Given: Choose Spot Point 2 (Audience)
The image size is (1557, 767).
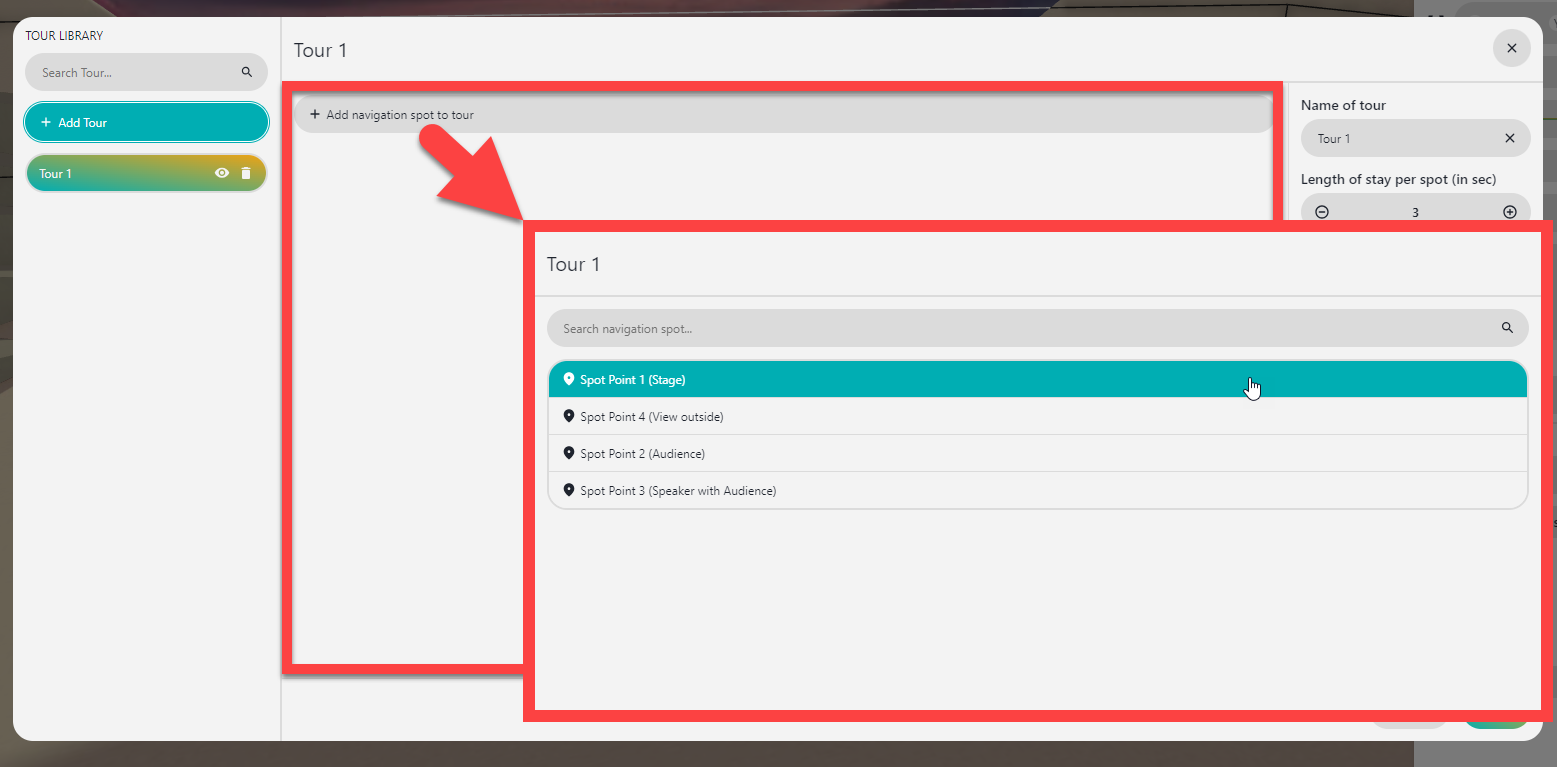Looking at the screenshot, I should click(x=642, y=454).
